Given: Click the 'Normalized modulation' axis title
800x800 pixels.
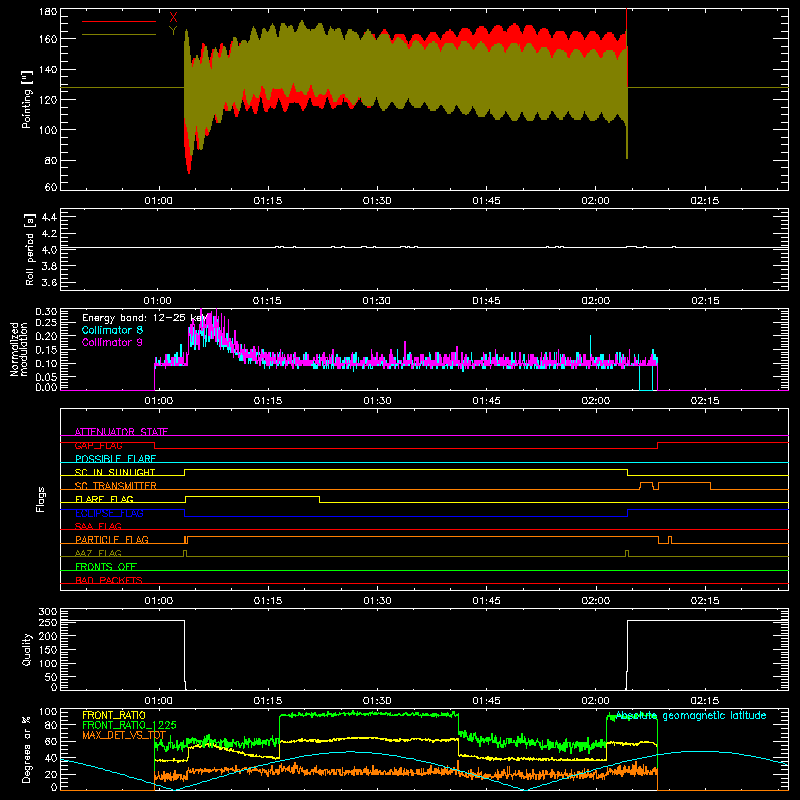Looking at the screenshot, I should pos(19,349).
